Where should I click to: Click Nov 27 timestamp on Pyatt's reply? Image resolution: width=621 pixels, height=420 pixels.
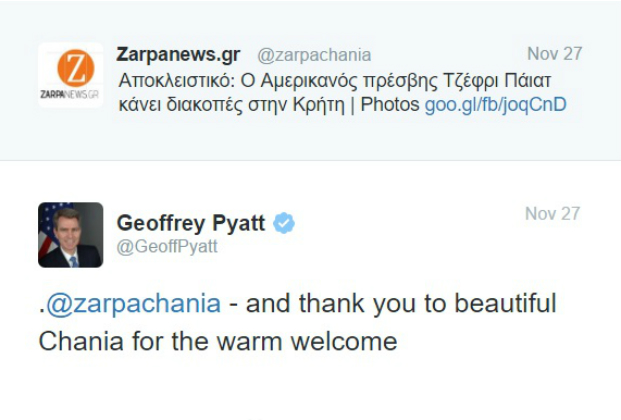pyautogui.click(x=553, y=214)
